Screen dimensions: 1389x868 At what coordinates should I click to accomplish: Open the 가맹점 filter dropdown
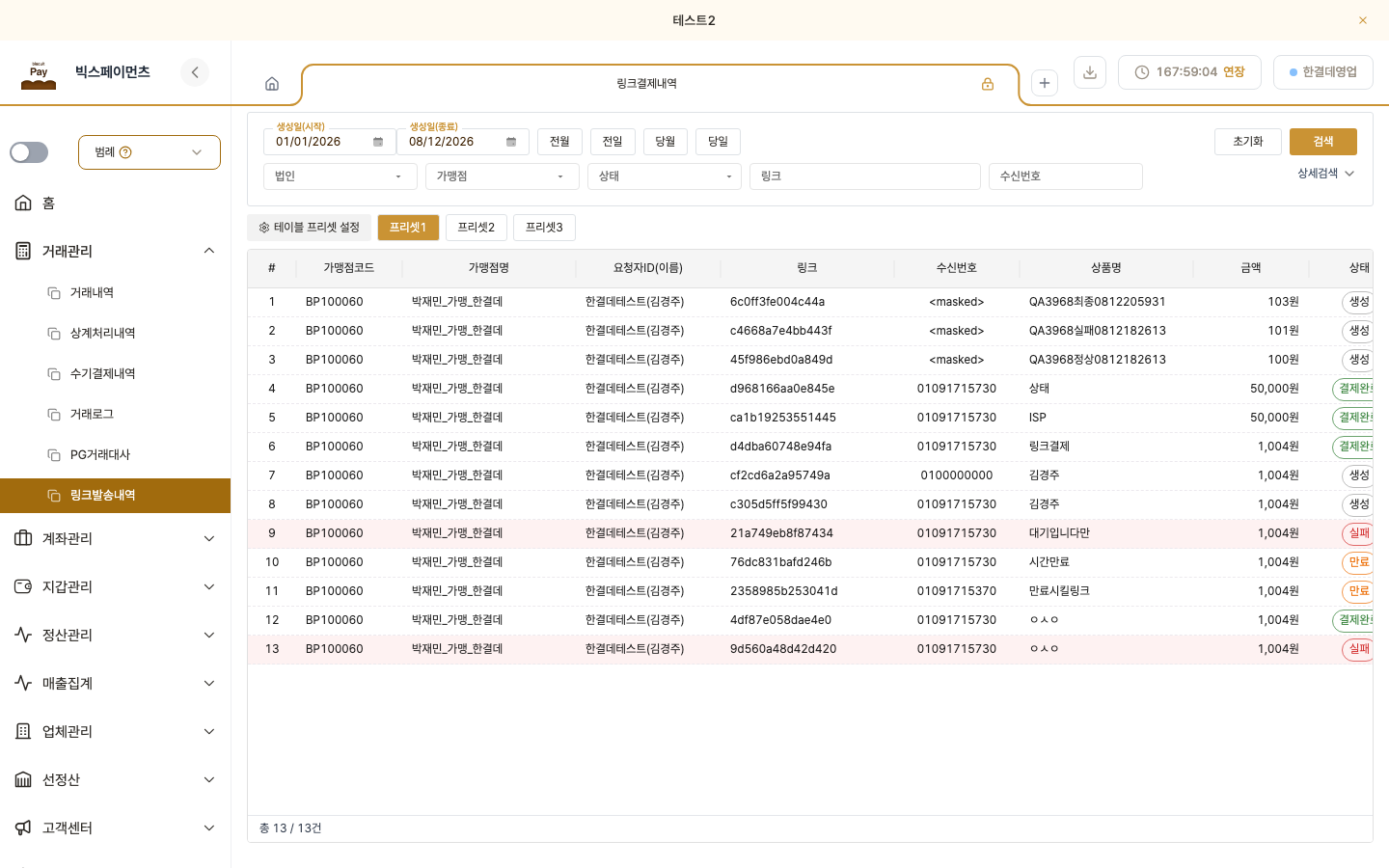click(503, 176)
